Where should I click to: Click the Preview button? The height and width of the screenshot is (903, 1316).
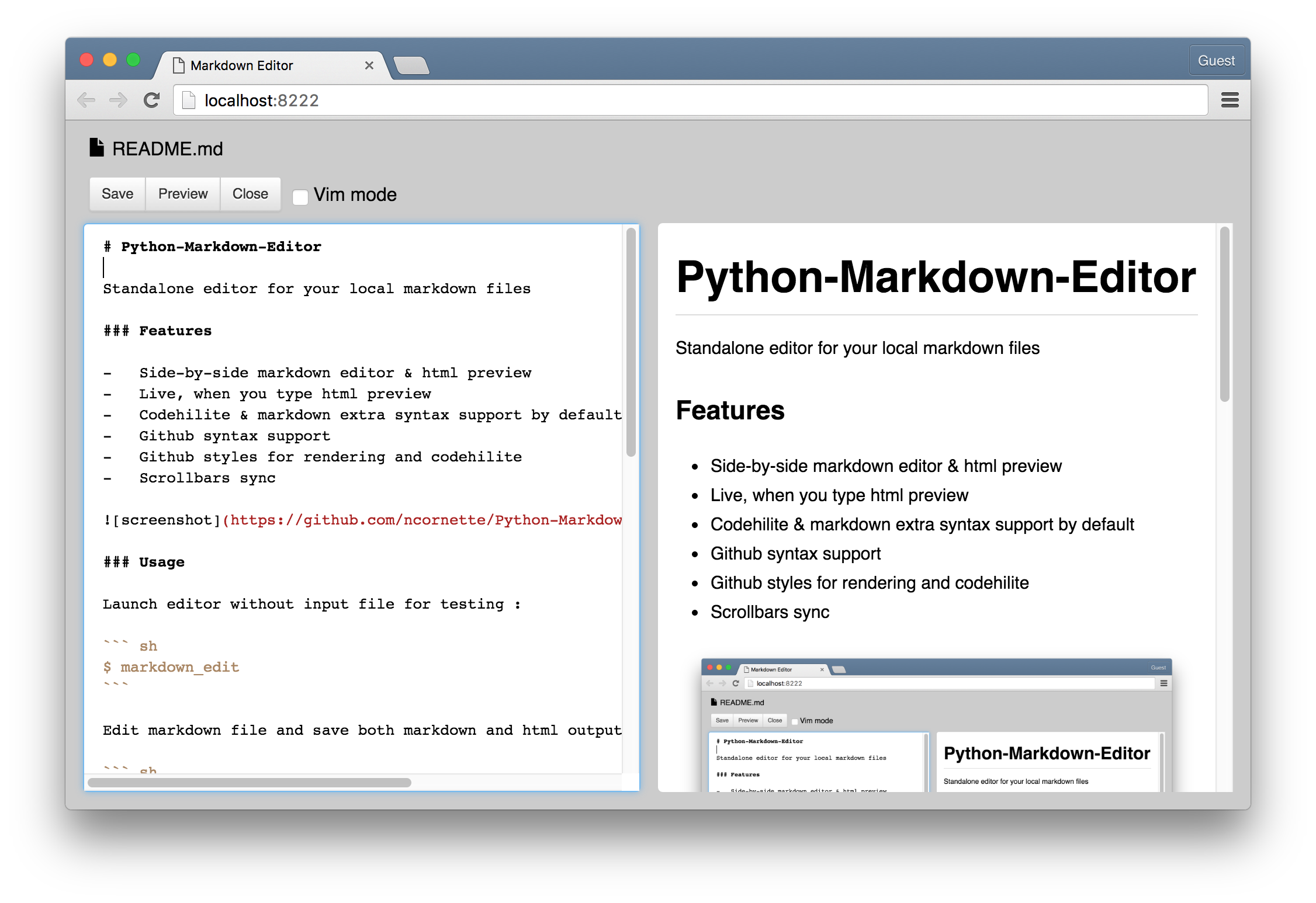(182, 193)
